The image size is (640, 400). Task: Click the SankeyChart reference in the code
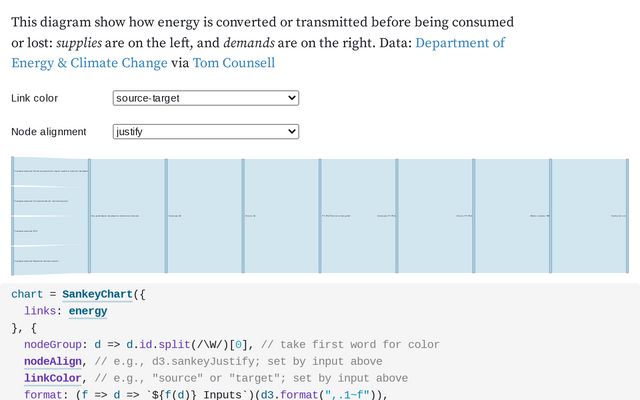97,294
